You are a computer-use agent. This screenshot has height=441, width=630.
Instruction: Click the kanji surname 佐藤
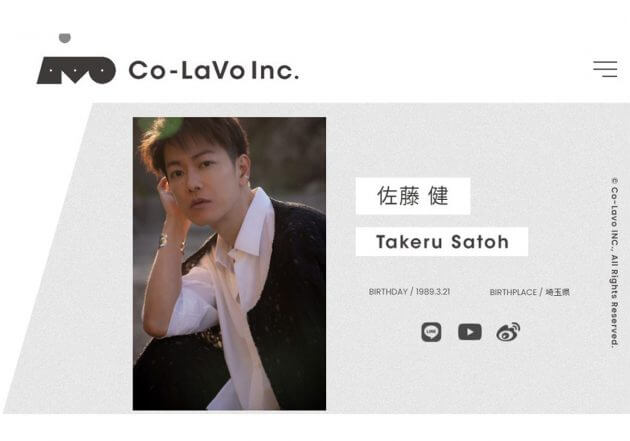pyautogui.click(x=398, y=196)
